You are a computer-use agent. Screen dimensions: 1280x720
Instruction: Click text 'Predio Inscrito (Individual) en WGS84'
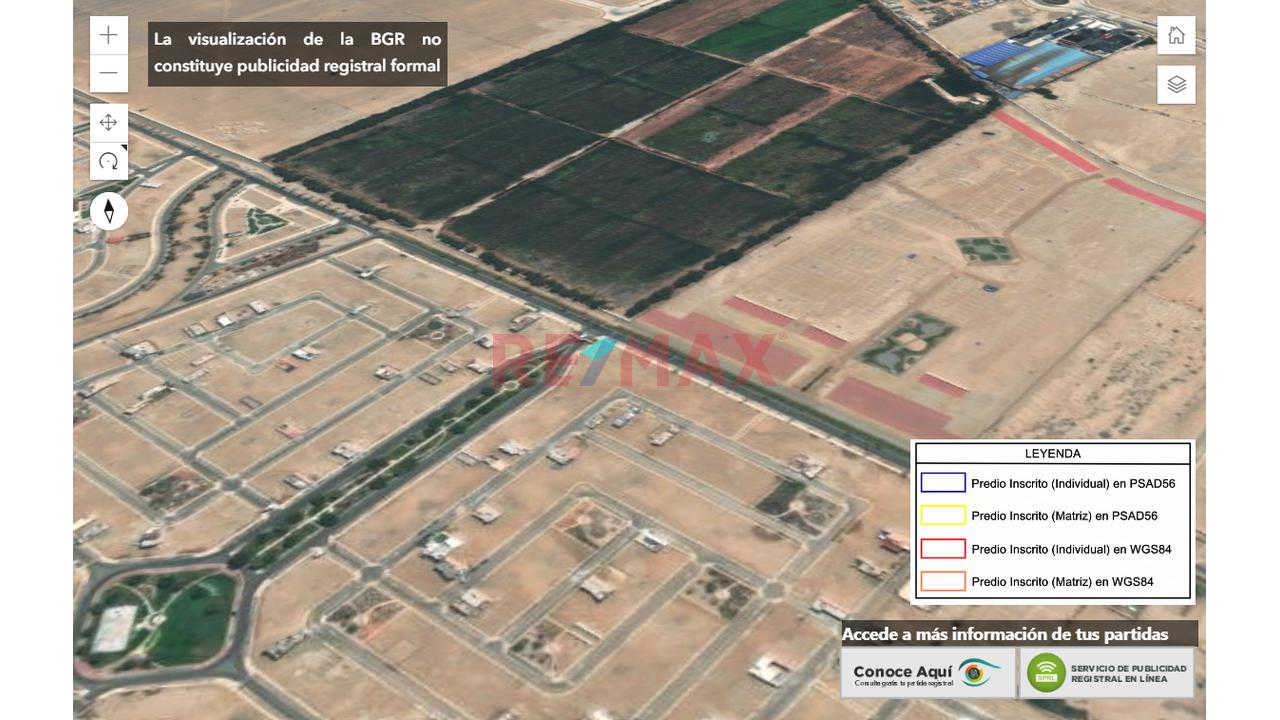coord(1071,549)
